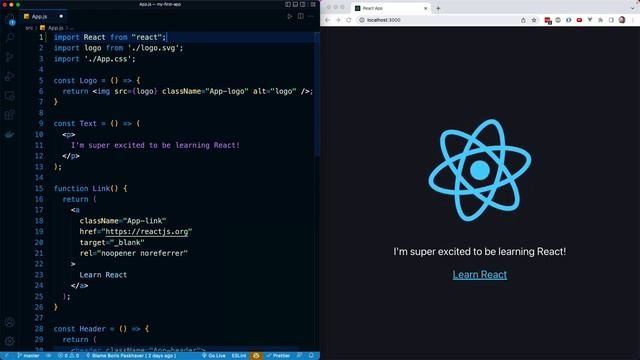Click ESLint in the status bar
The height and width of the screenshot is (360, 640).
pyautogui.click(x=239, y=356)
